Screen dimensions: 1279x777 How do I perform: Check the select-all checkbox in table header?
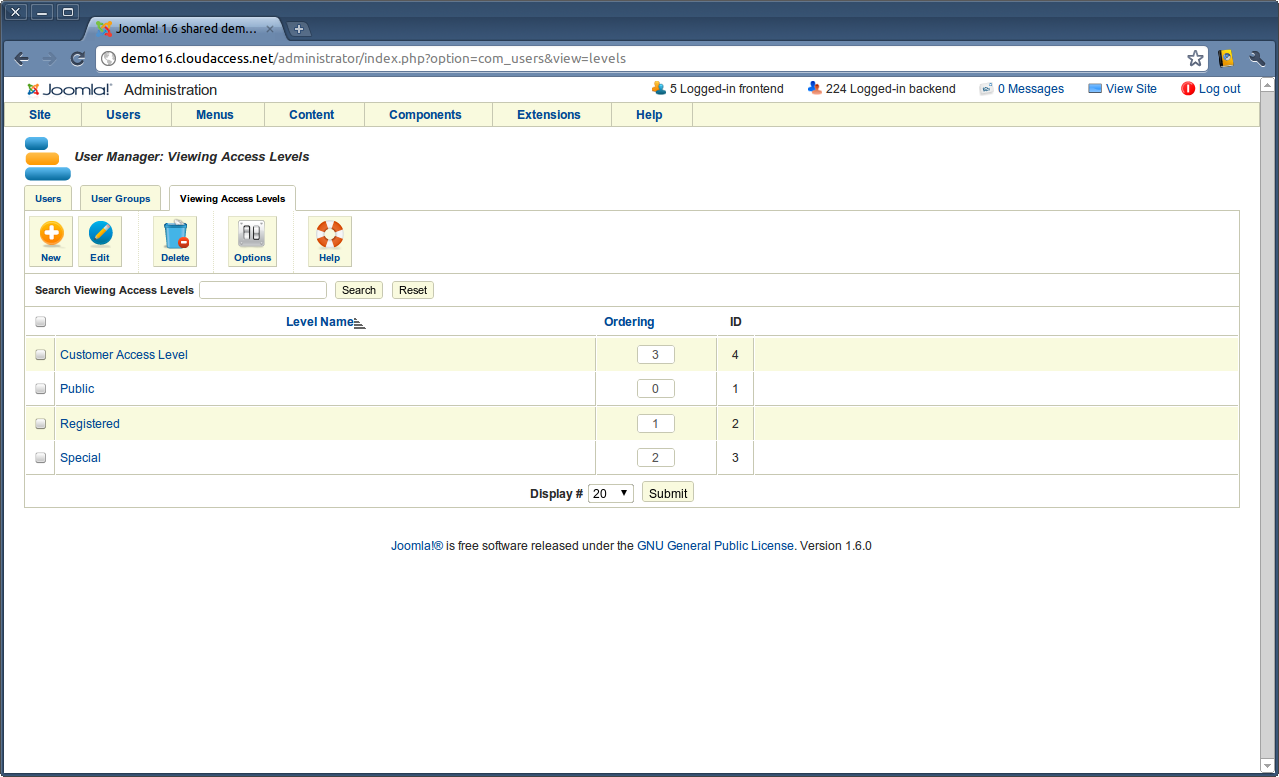point(40,321)
